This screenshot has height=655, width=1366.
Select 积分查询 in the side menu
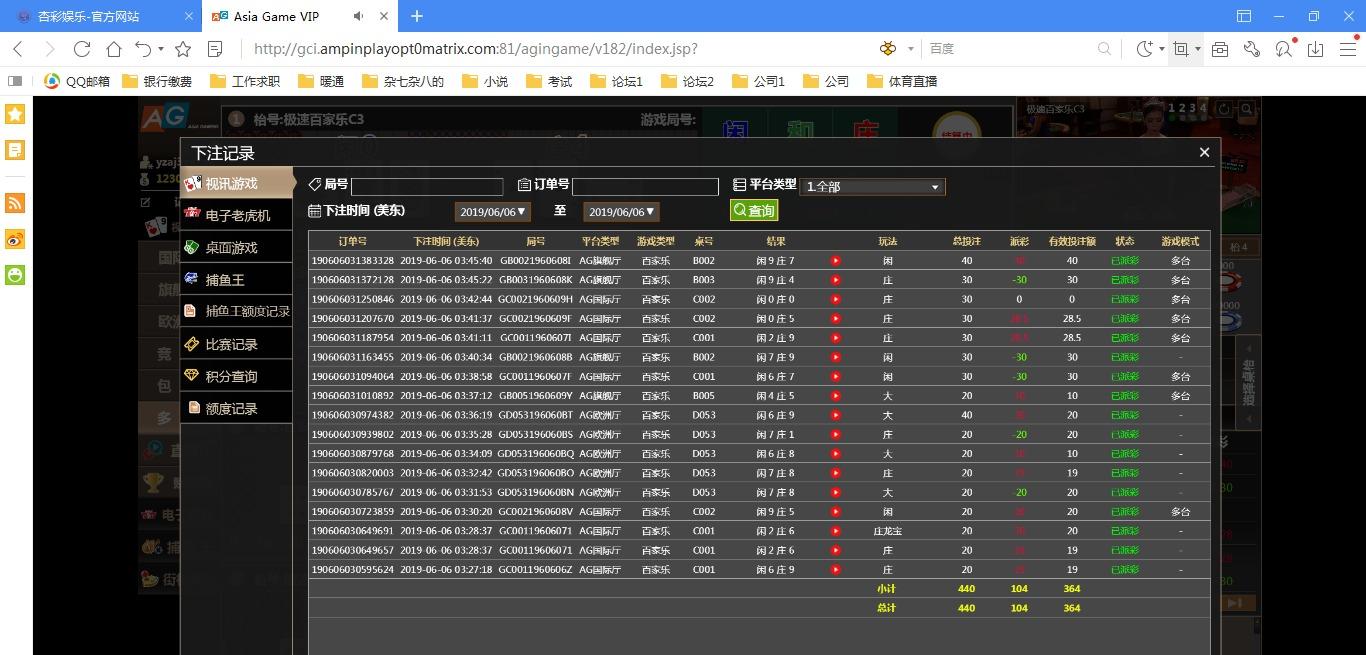point(231,376)
